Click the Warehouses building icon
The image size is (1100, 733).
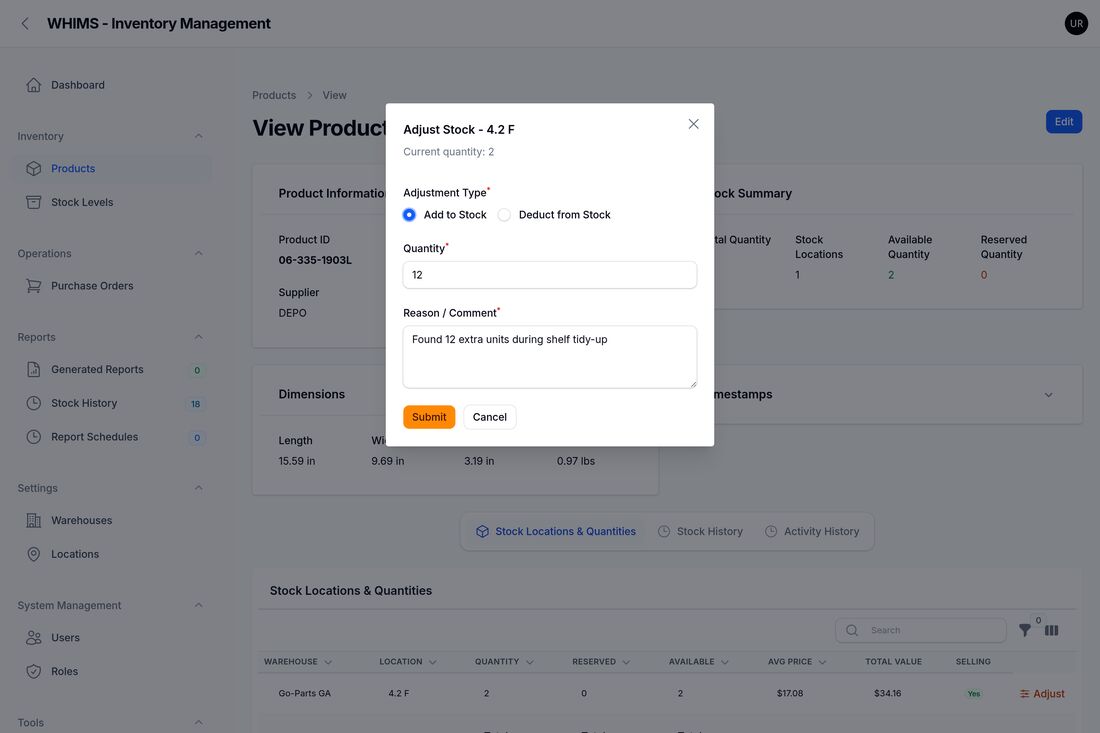(x=34, y=520)
